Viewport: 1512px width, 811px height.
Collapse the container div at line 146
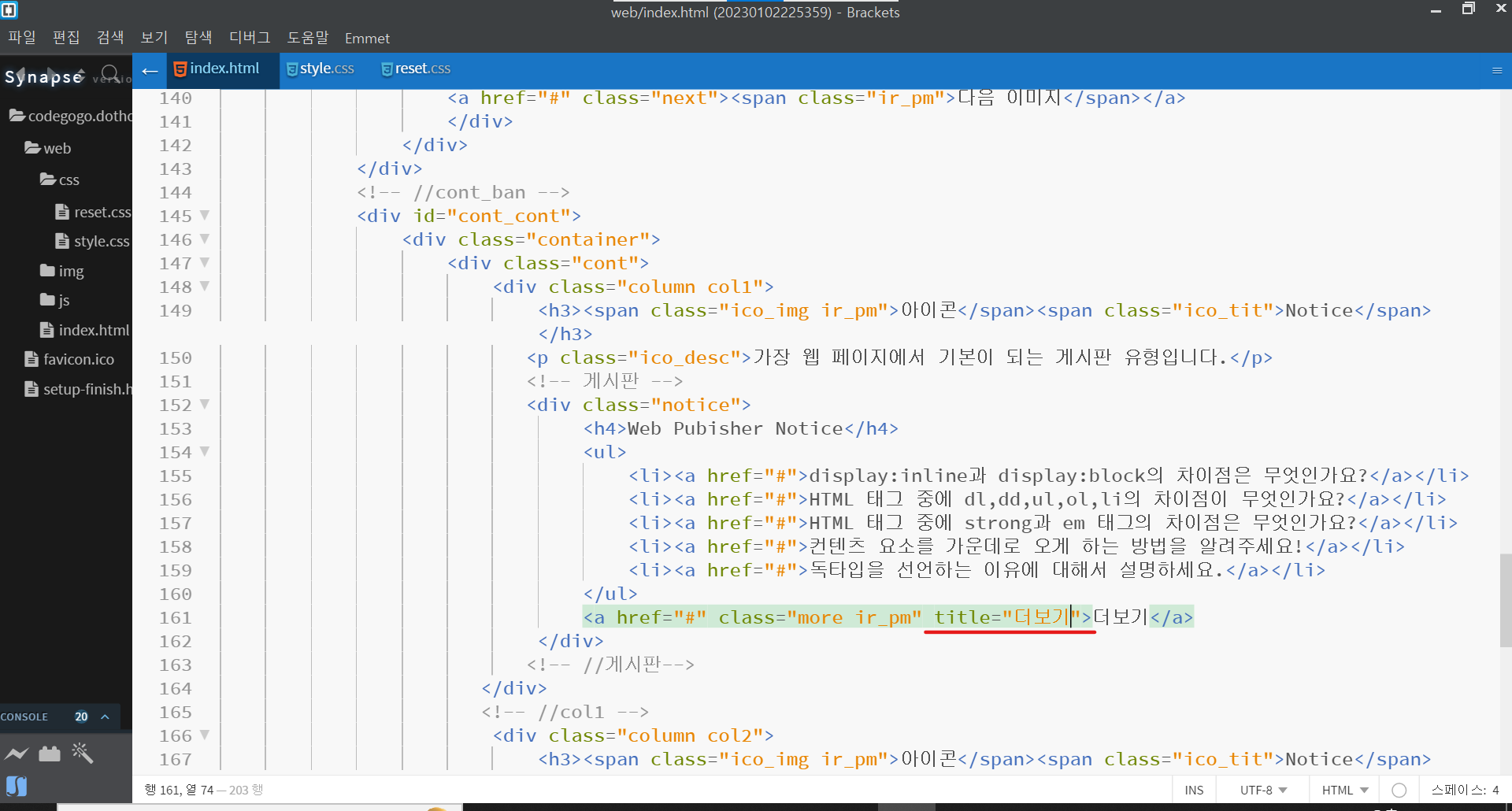click(205, 239)
